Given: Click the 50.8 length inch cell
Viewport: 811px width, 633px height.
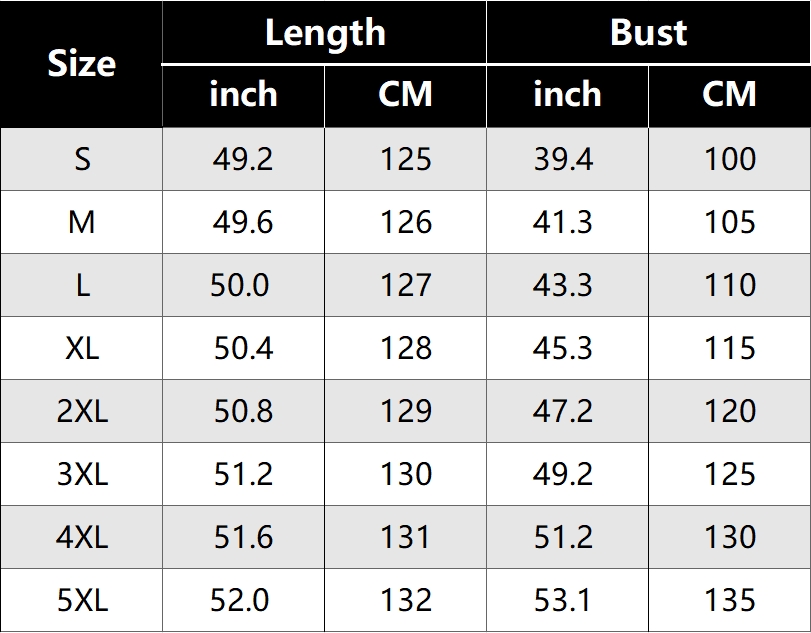Looking at the screenshot, I should click(243, 411).
